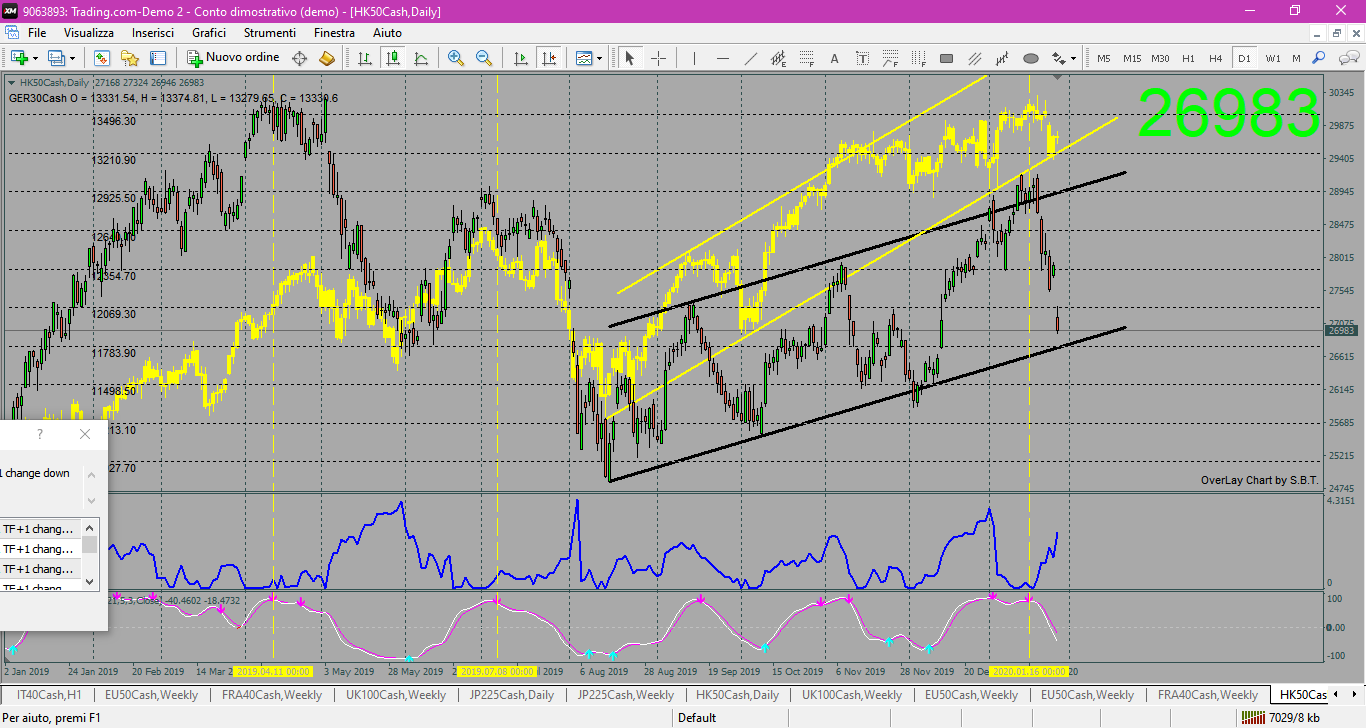1366x728 pixels.
Task: Toggle the Market Watch window
Action: click(x=102, y=58)
